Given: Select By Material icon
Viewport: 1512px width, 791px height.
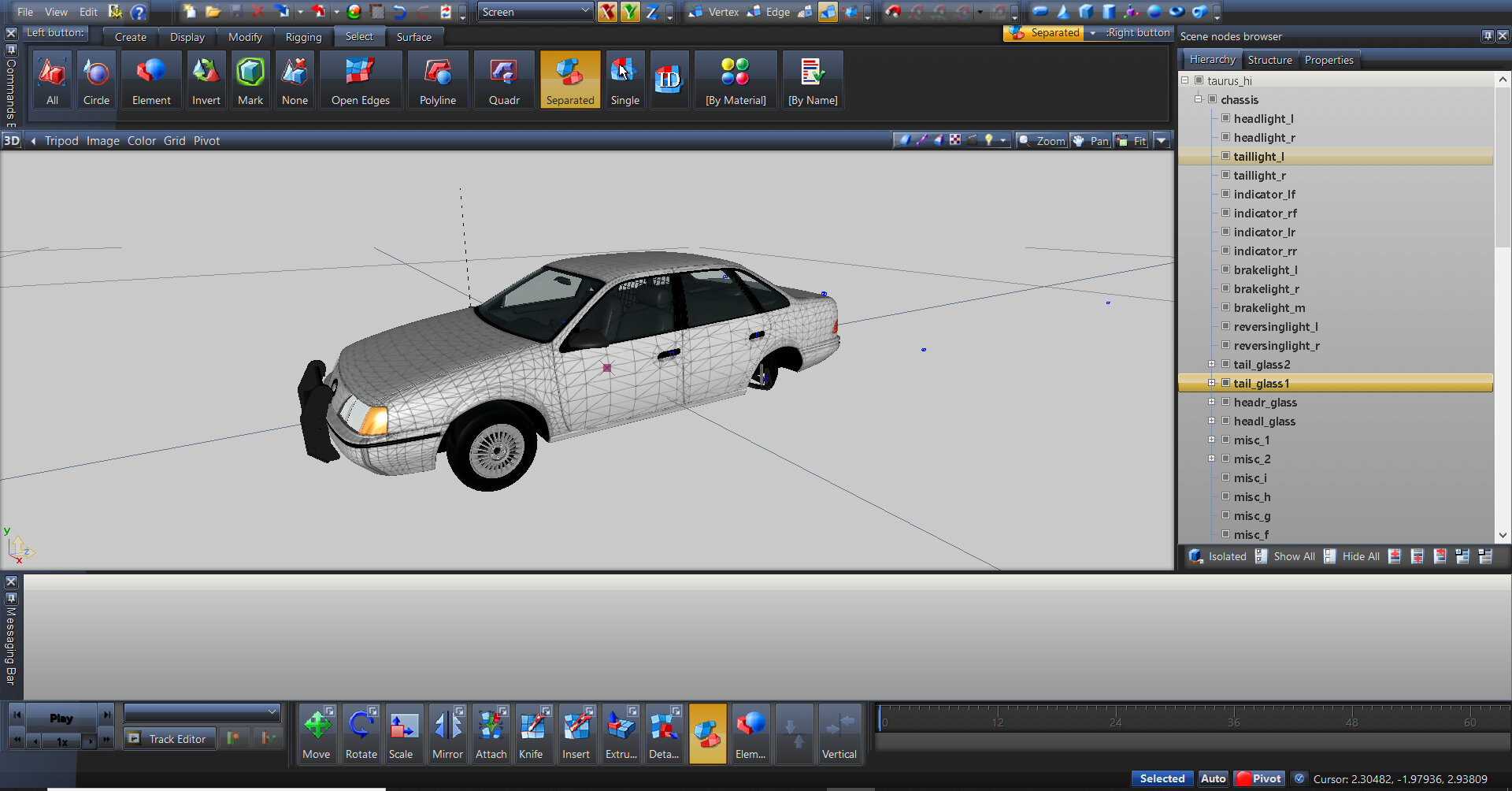Looking at the screenshot, I should pos(736,80).
